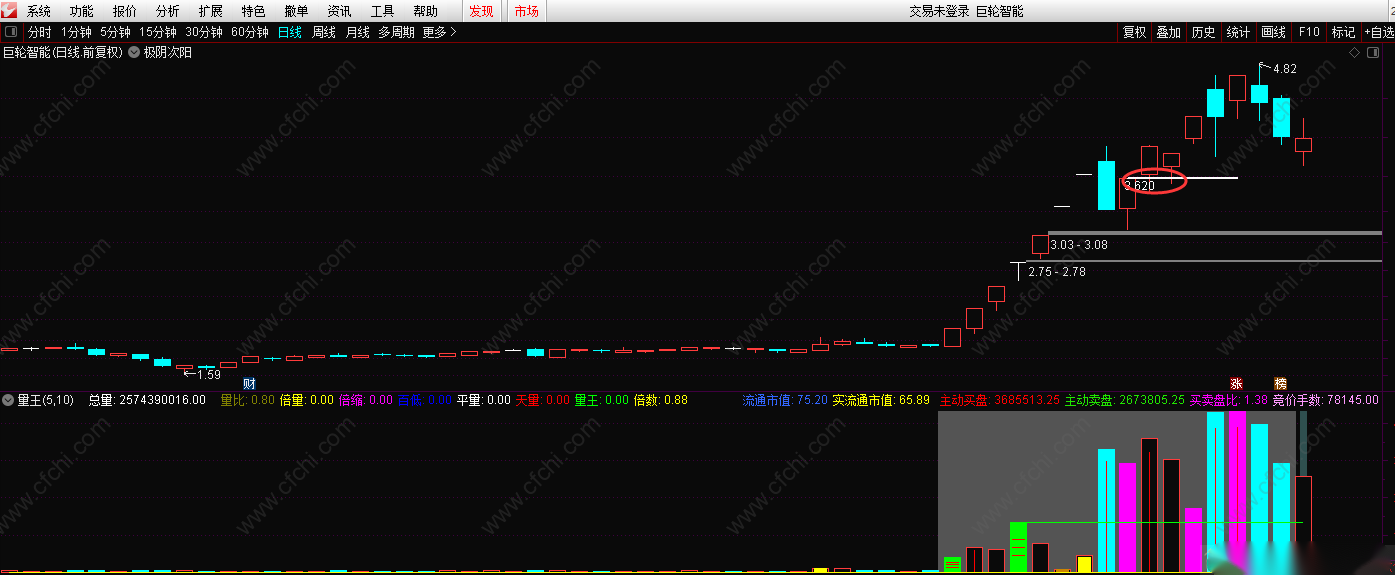The height and width of the screenshot is (575, 1395).
Task: Click the 3.620 price label
Action: (x=1140, y=185)
